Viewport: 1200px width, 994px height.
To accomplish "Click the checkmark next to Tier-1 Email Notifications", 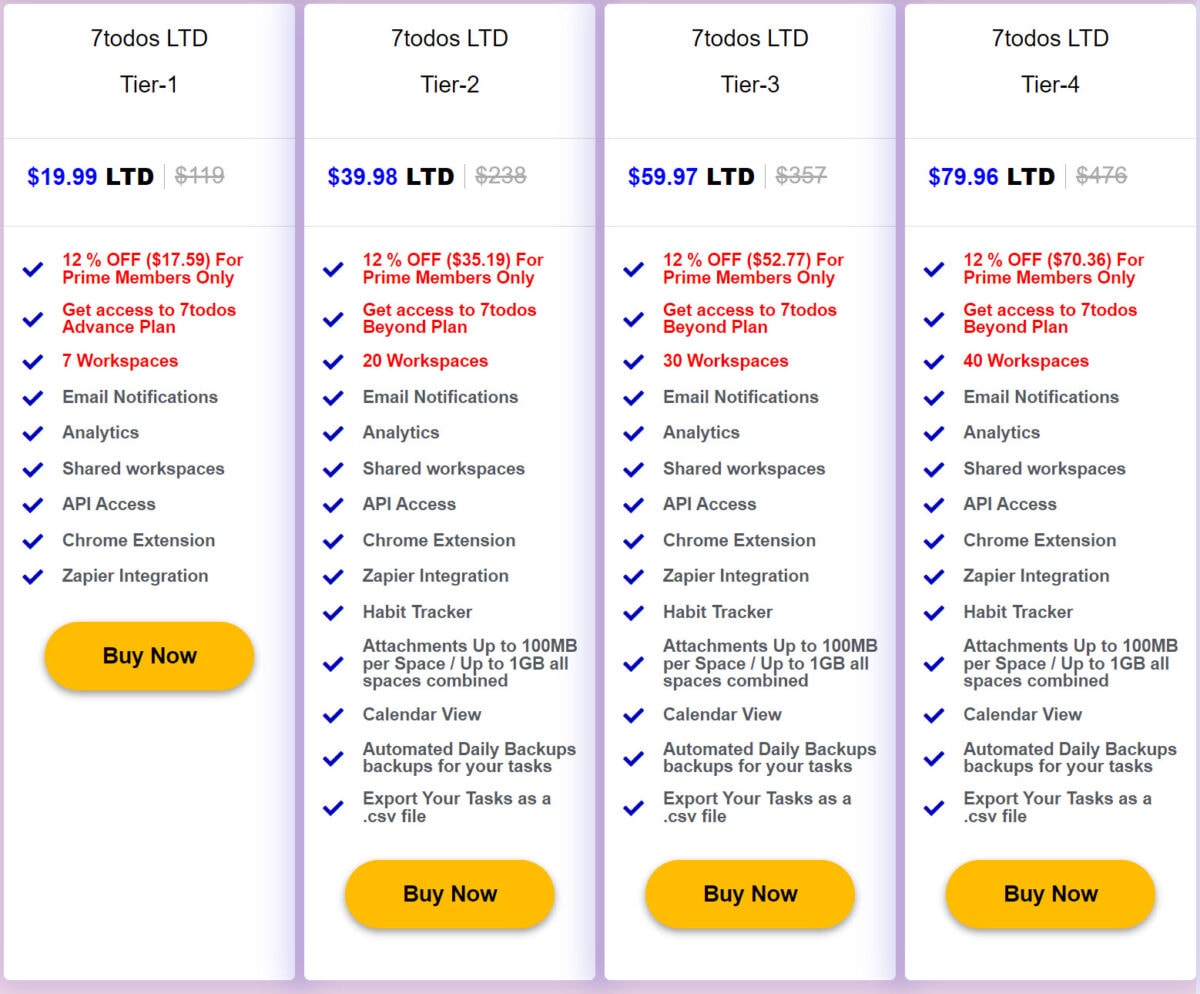I will [32, 397].
